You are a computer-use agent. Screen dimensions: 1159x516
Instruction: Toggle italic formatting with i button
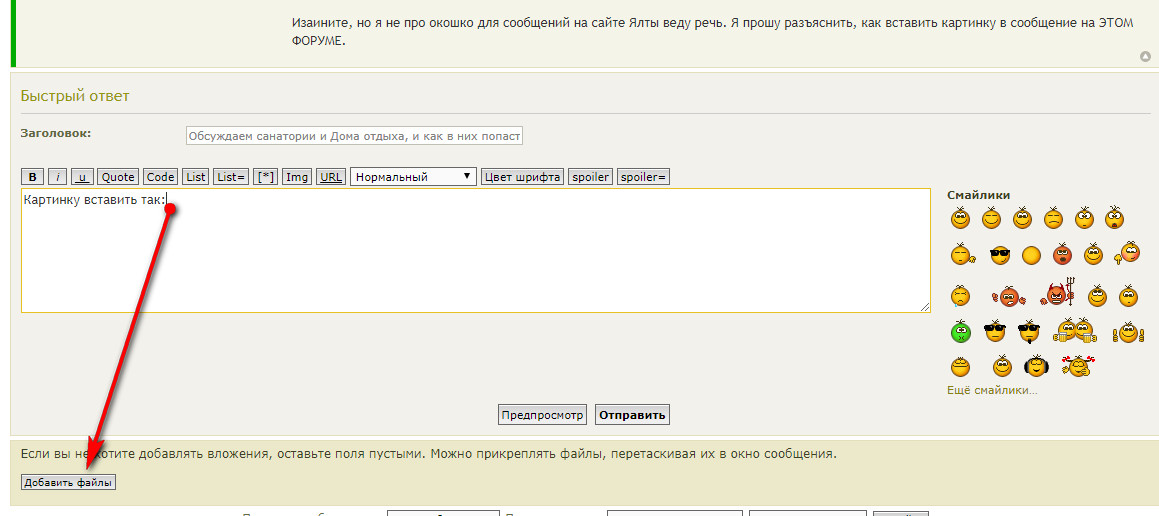pos(58,177)
